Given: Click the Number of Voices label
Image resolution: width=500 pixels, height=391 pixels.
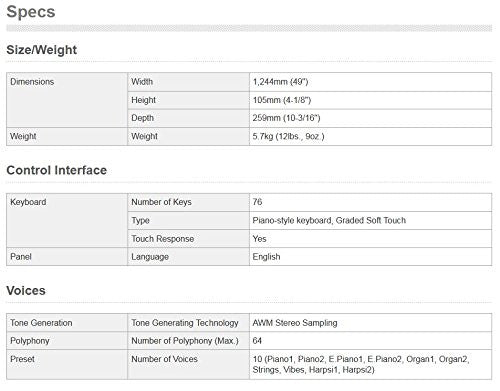Looking at the screenshot, I should (x=164, y=359).
